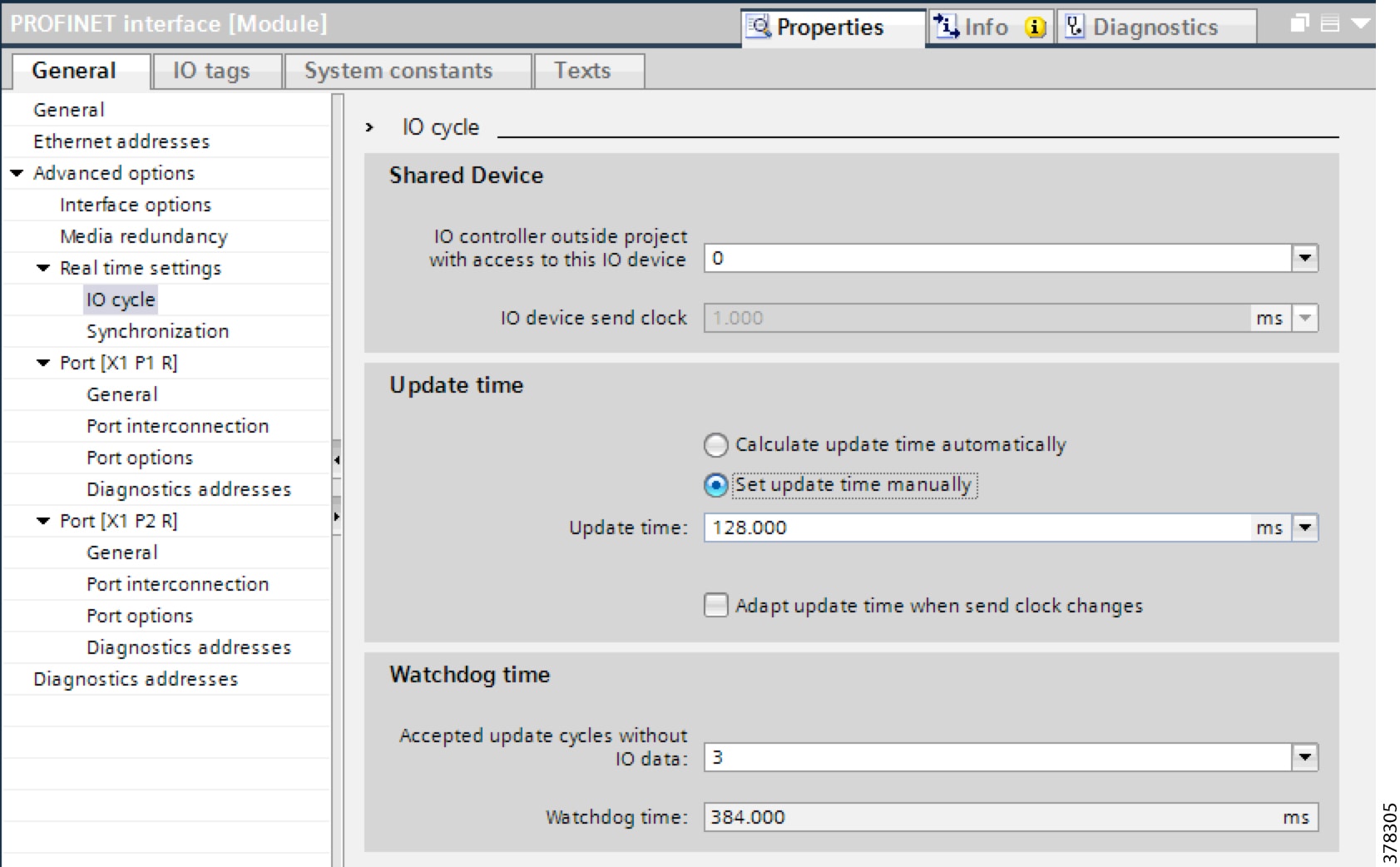Select Media redundancy tree entry

tap(144, 236)
